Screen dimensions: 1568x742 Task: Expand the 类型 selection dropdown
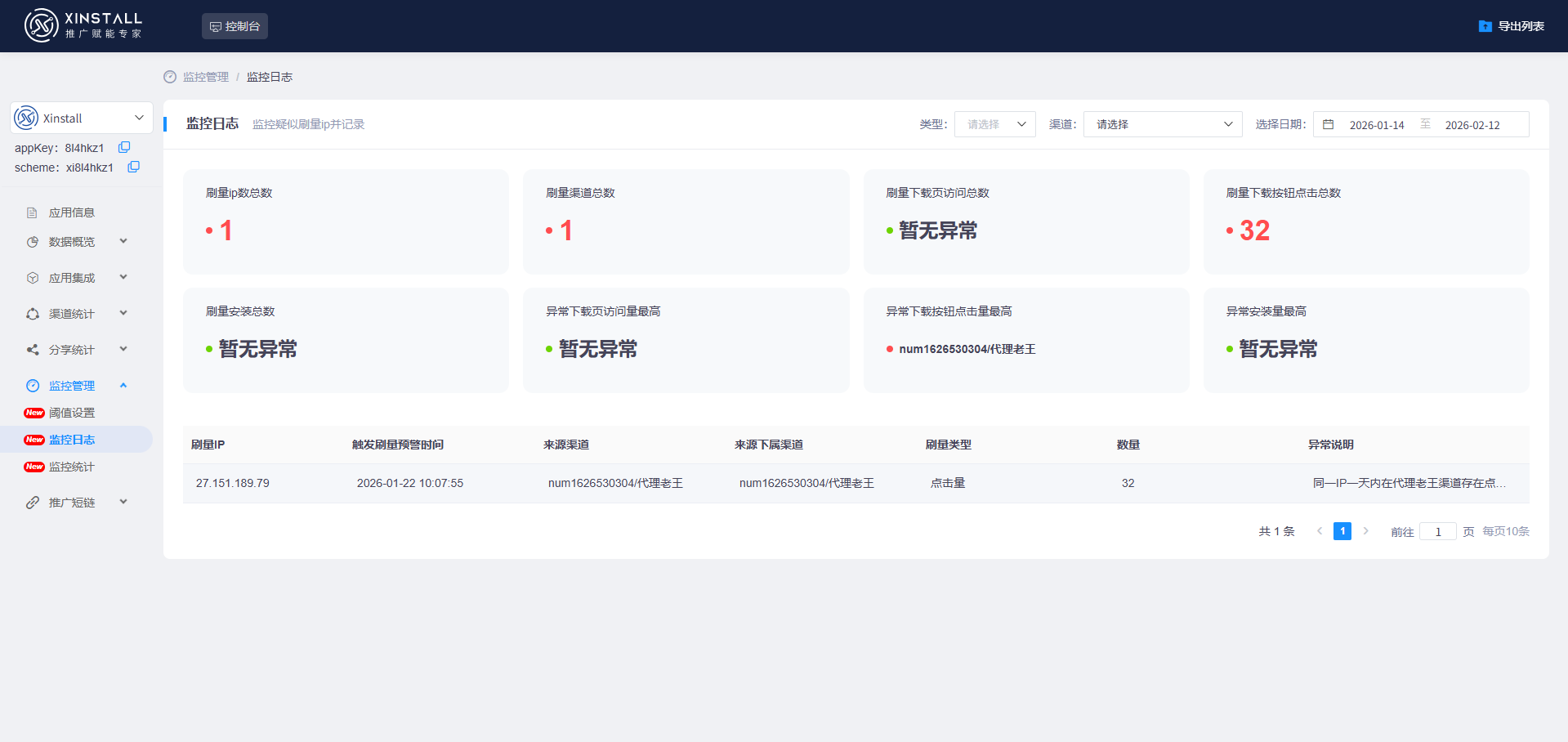click(994, 123)
